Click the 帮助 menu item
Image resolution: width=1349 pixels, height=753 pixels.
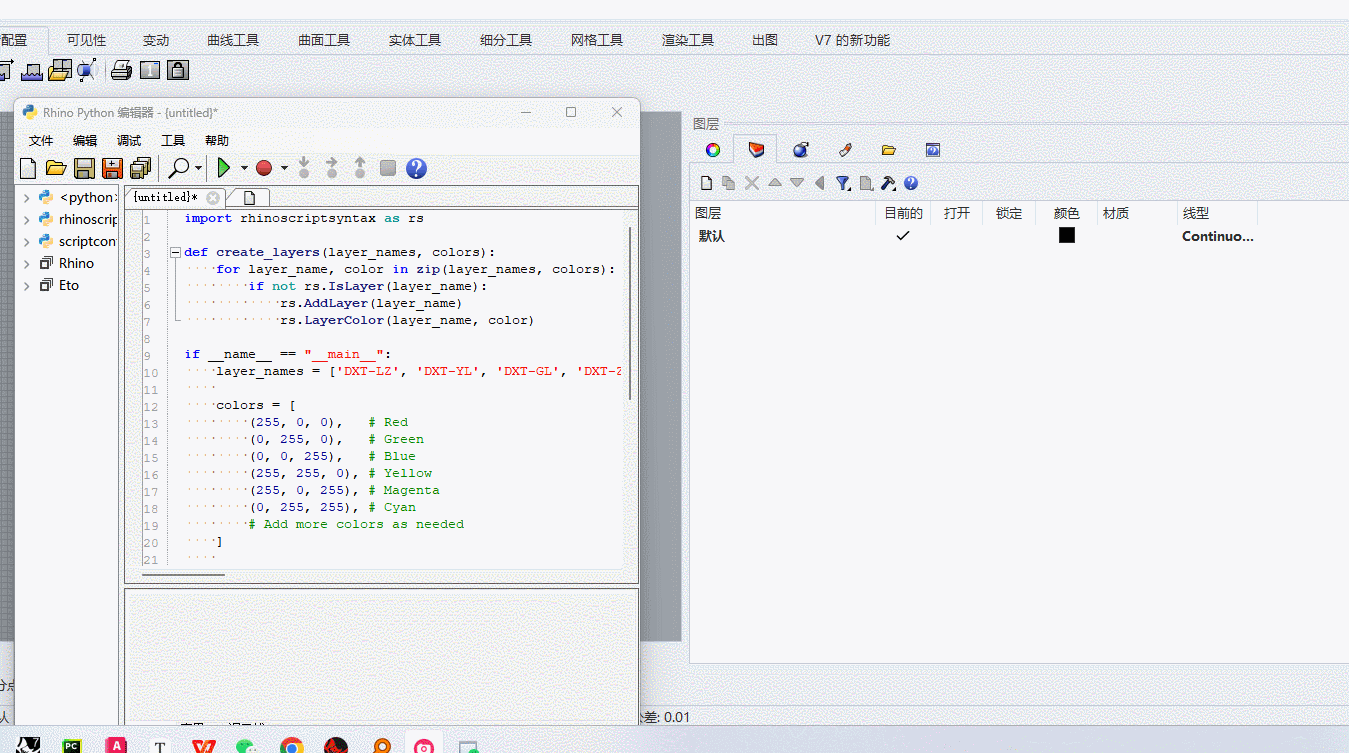click(216, 140)
